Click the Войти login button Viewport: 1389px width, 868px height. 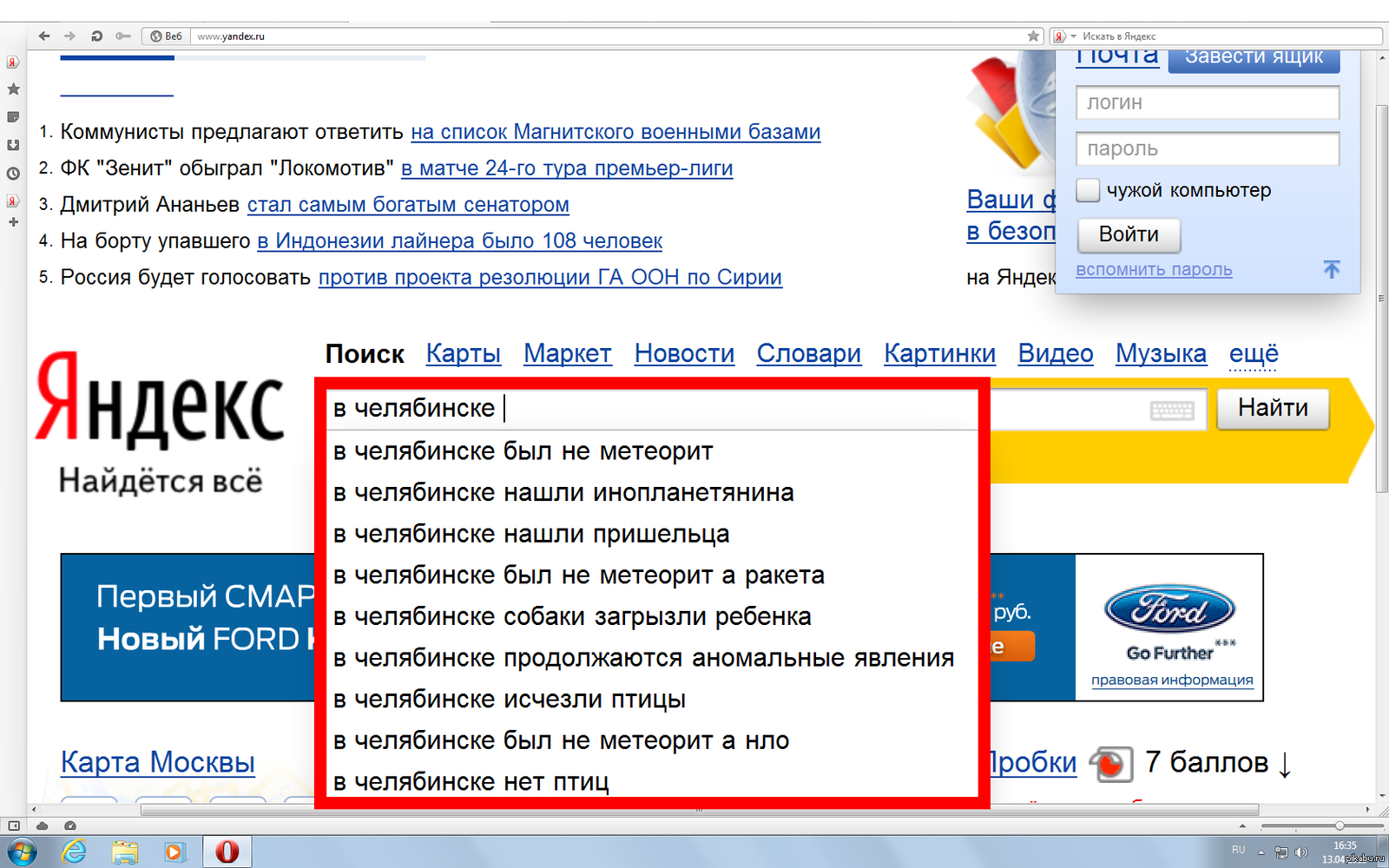point(1129,234)
